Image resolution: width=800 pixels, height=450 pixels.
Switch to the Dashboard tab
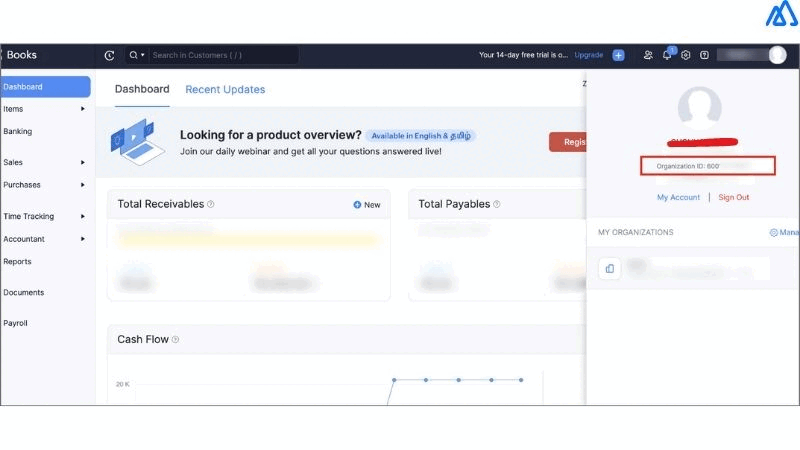tap(142, 89)
